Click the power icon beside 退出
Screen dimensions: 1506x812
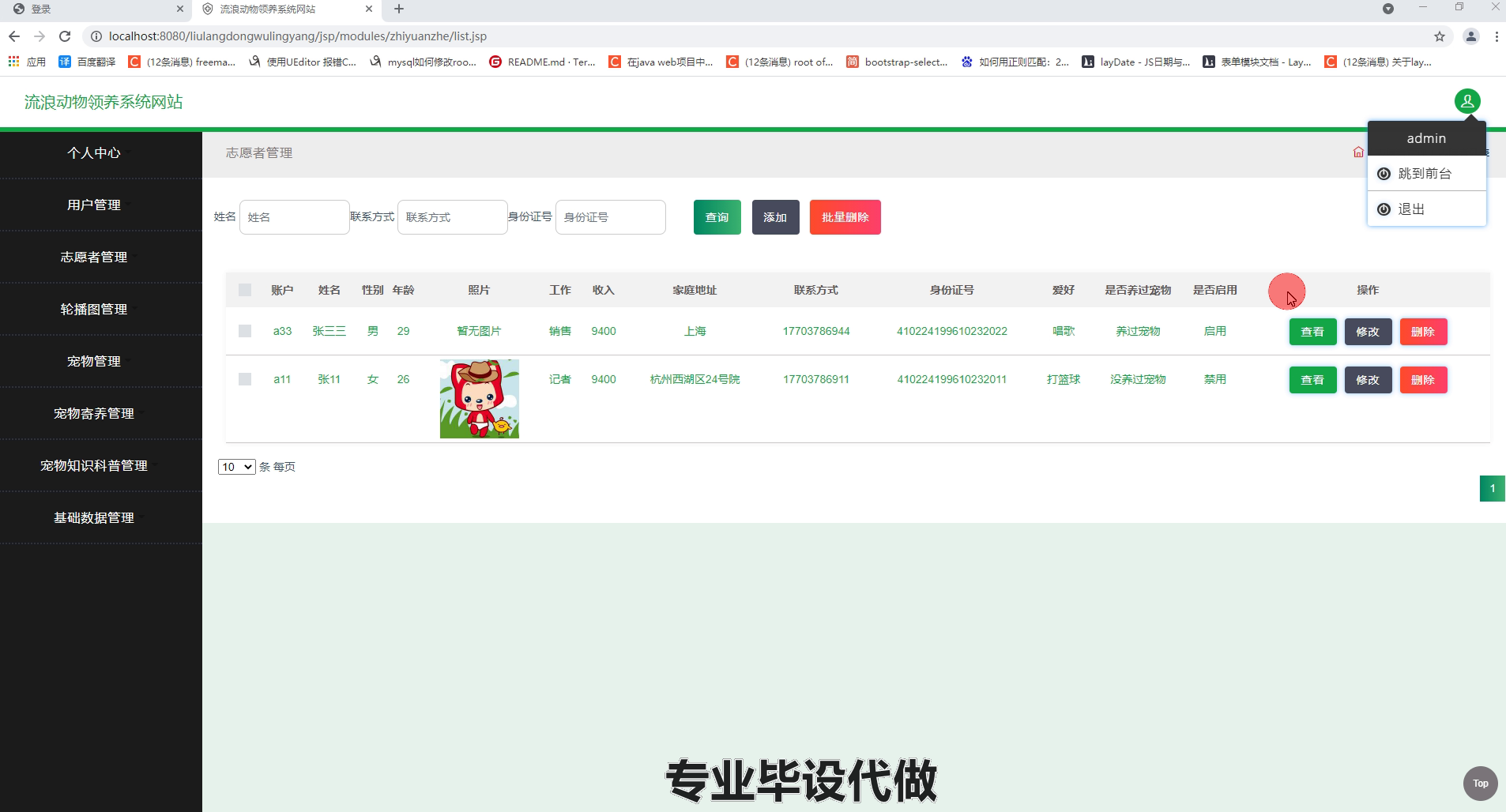click(1384, 209)
